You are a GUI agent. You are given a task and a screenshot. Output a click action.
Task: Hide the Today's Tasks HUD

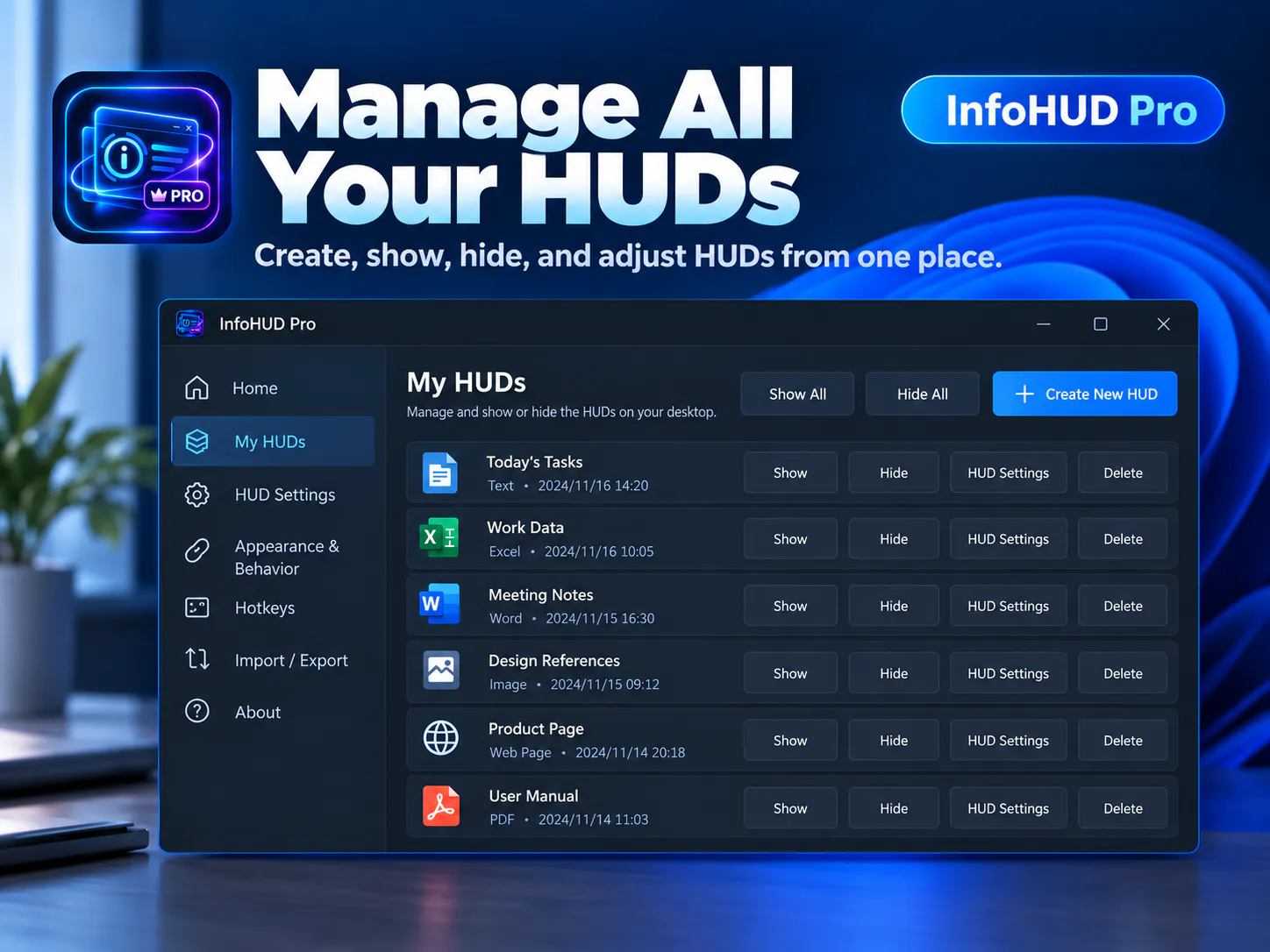coord(894,472)
